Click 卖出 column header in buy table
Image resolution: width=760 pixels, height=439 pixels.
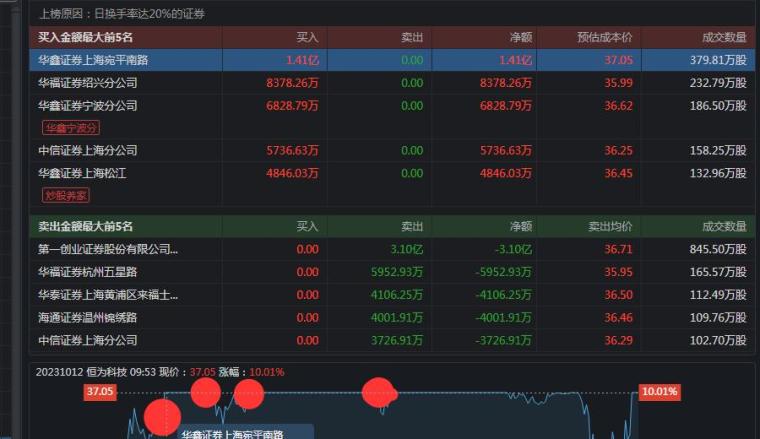click(x=412, y=37)
